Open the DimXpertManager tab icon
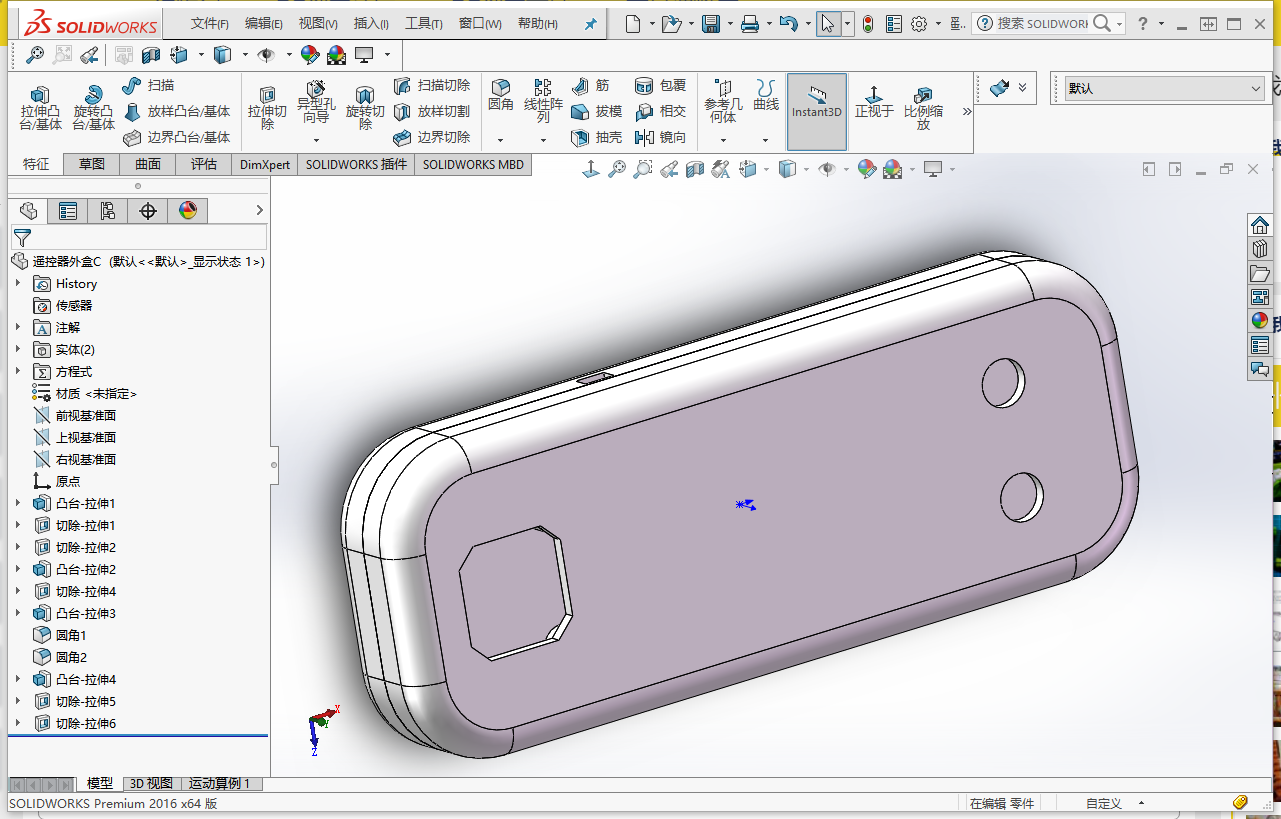Viewport: 1281px width, 819px height. point(148,210)
